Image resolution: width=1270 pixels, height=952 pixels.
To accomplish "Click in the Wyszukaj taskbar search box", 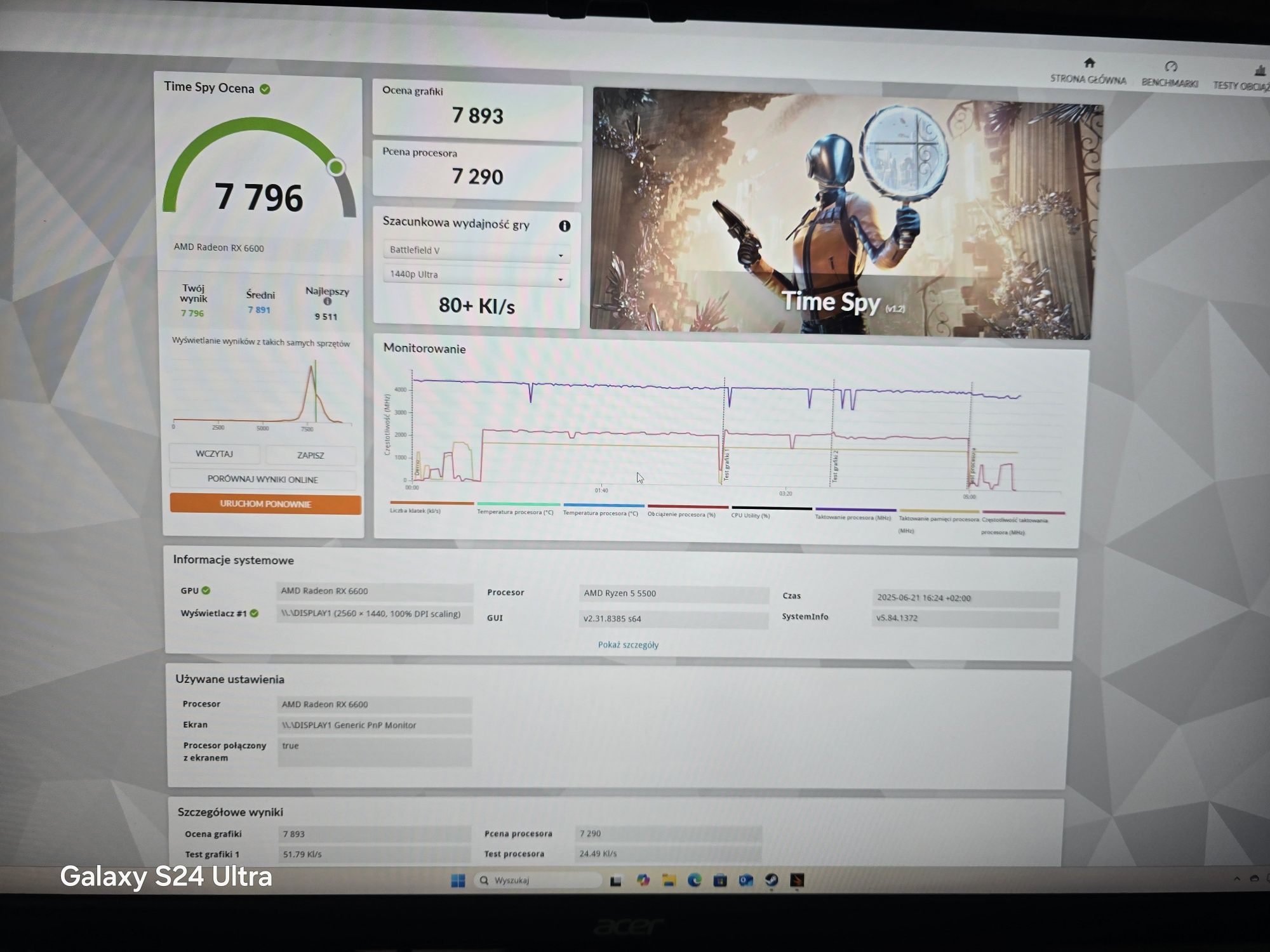I will click(537, 880).
